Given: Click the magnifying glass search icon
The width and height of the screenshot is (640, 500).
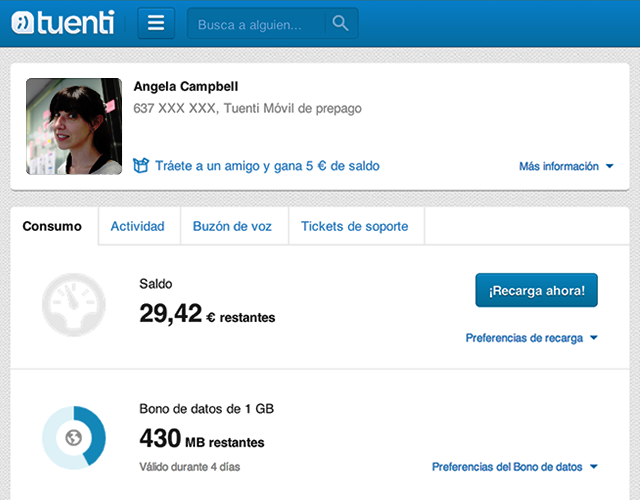Looking at the screenshot, I should click(x=340, y=23).
